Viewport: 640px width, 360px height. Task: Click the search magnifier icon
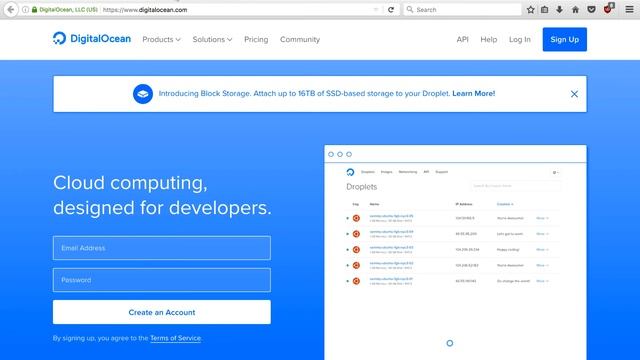tap(410, 9)
